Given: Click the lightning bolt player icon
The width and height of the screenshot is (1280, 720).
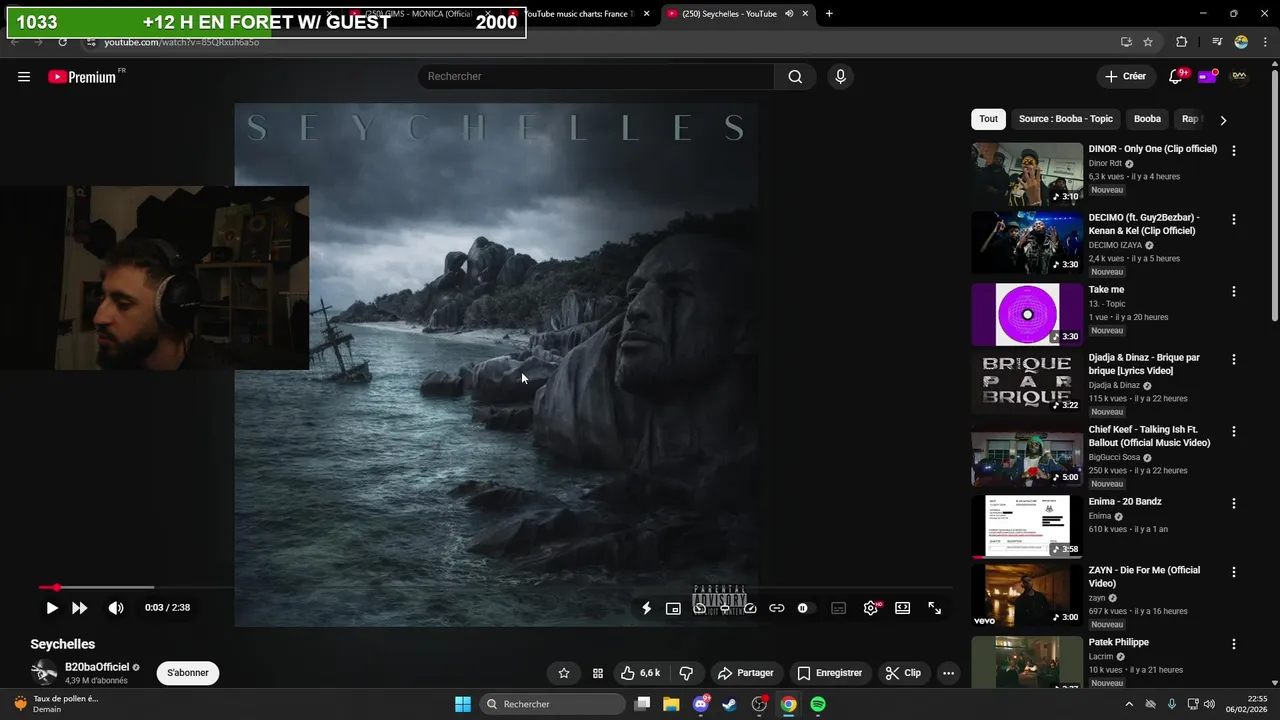Looking at the screenshot, I should pyautogui.click(x=646, y=608).
